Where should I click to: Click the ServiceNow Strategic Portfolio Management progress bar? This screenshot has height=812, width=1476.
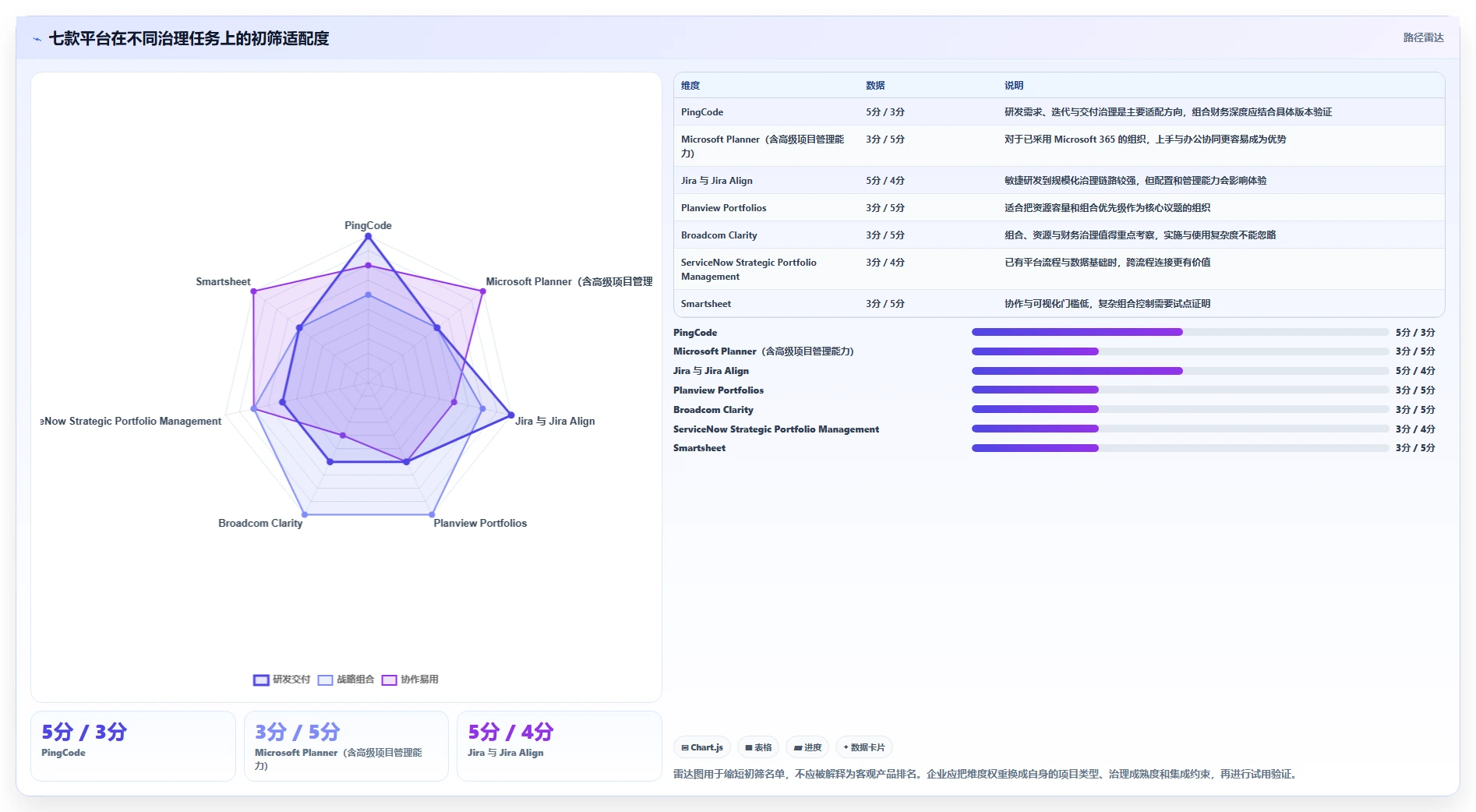click(1180, 429)
